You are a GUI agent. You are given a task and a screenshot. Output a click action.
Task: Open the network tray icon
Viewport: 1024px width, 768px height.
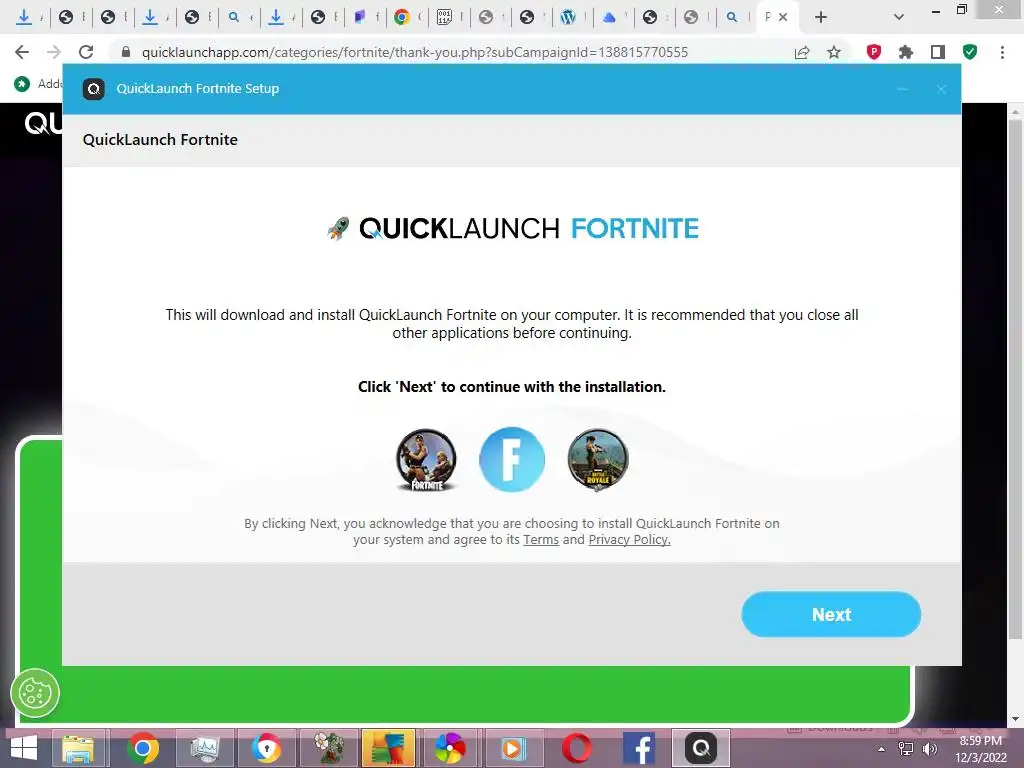click(906, 749)
